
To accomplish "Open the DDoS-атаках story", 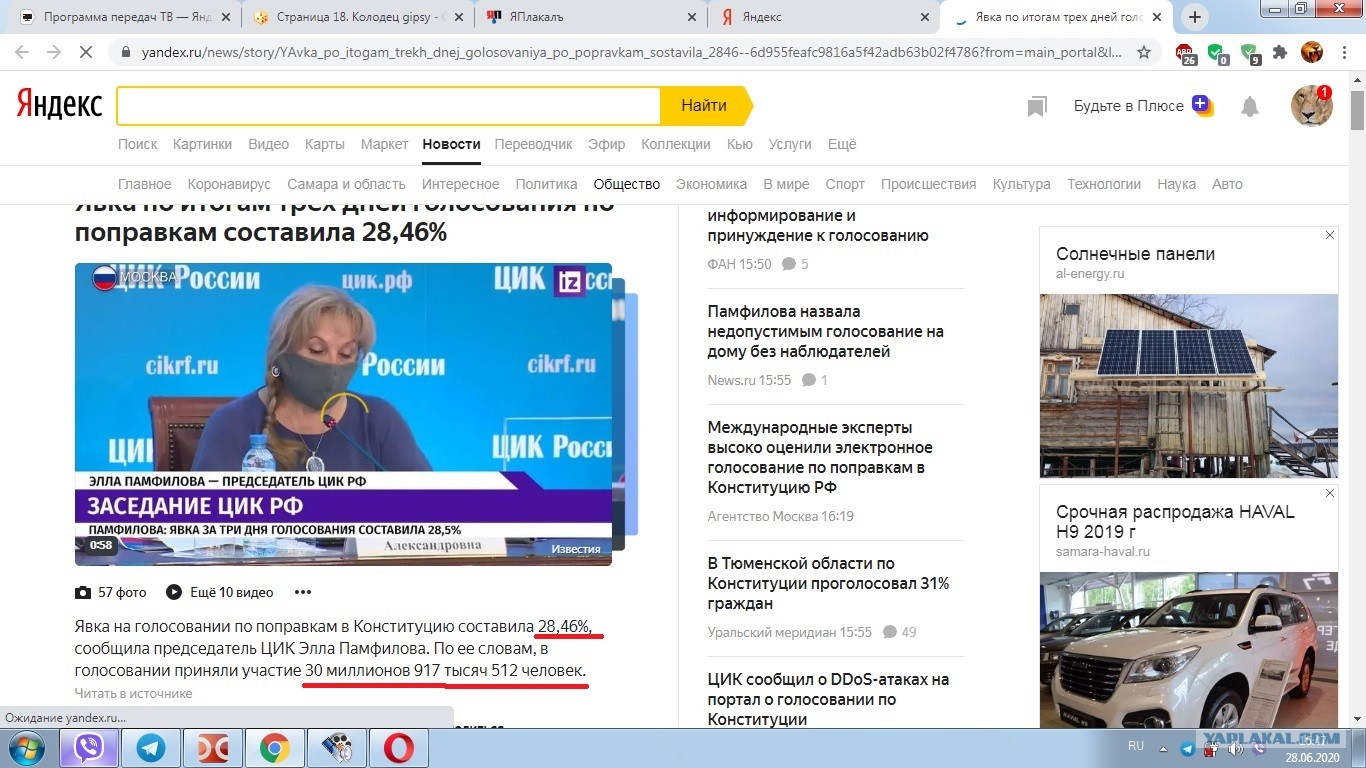I will [x=828, y=699].
